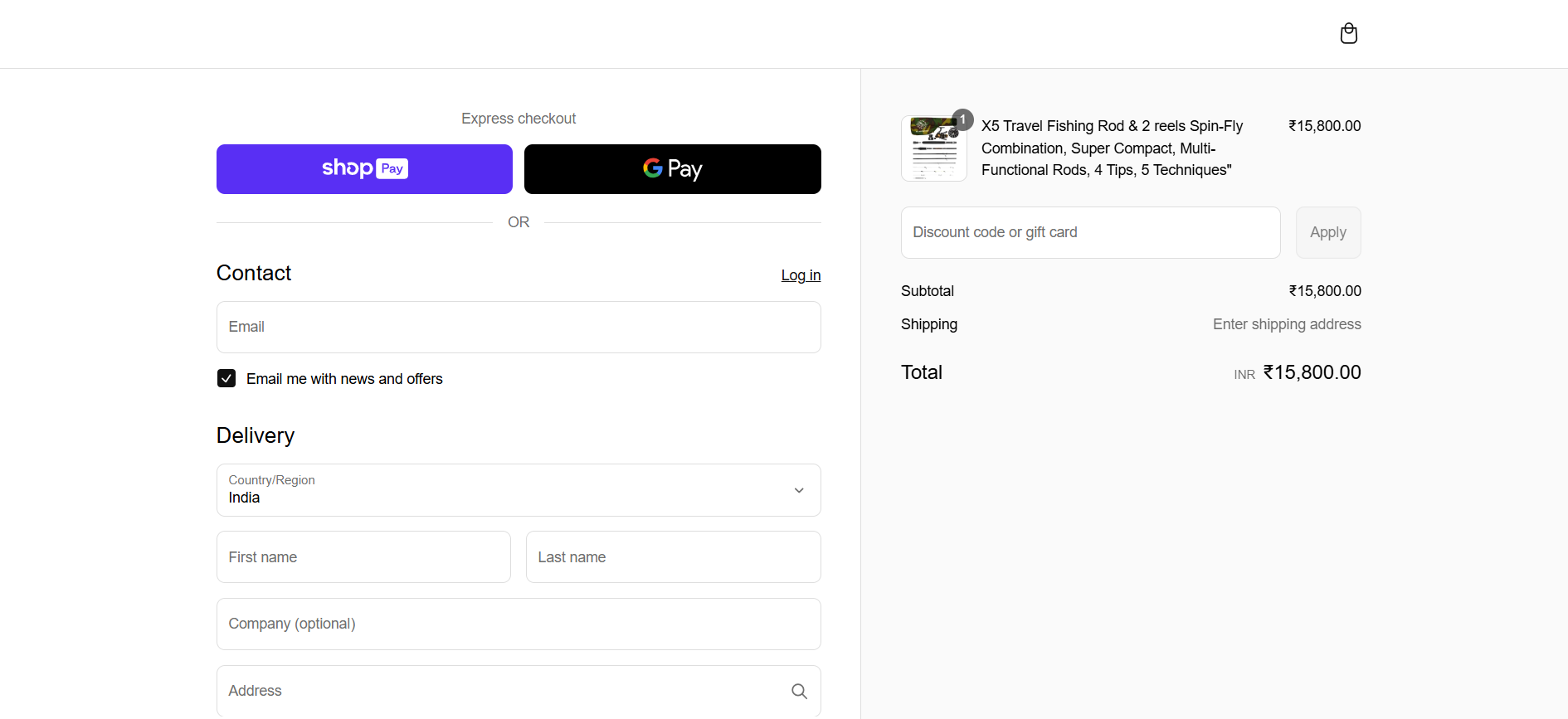This screenshot has width=1568, height=719.
Task: Choose G Pay express checkout
Action: click(672, 169)
